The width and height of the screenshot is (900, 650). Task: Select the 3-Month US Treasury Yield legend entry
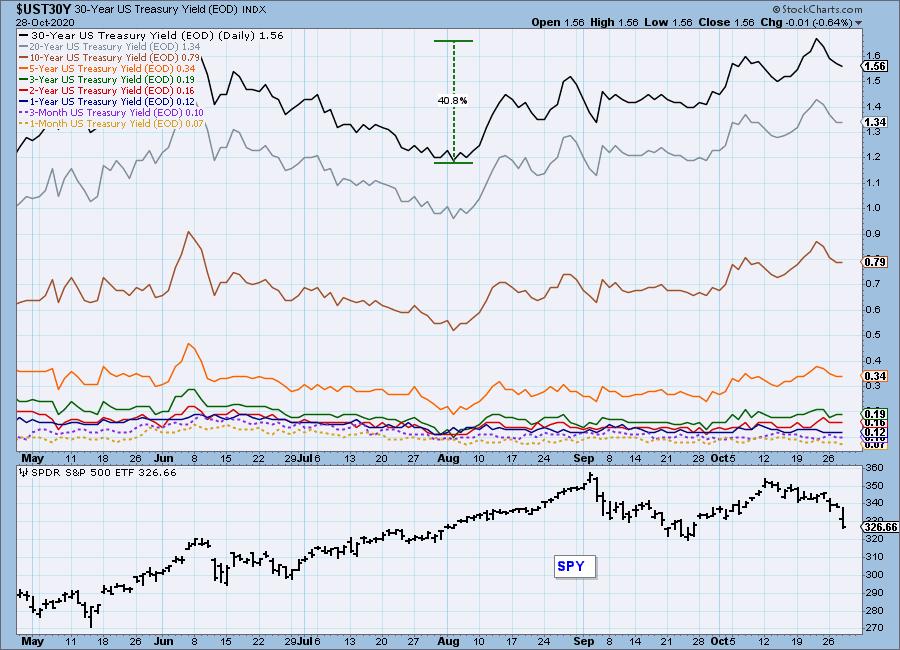pos(112,113)
